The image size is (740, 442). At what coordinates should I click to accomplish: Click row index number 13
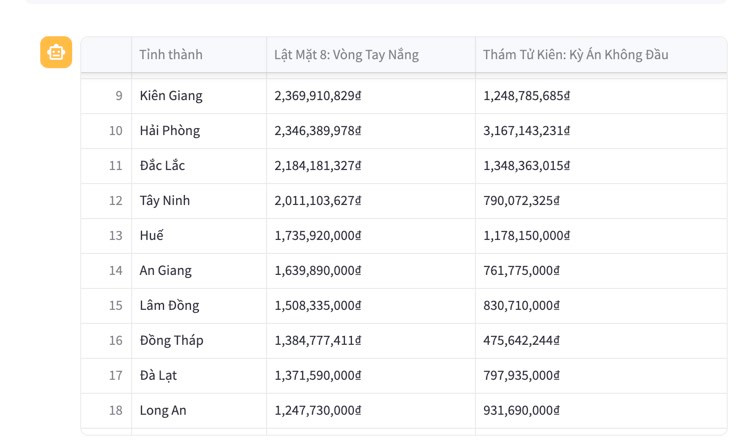click(116, 235)
